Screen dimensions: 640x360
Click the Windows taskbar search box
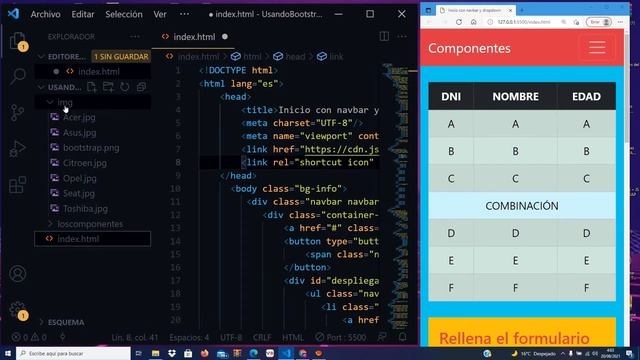point(73,353)
